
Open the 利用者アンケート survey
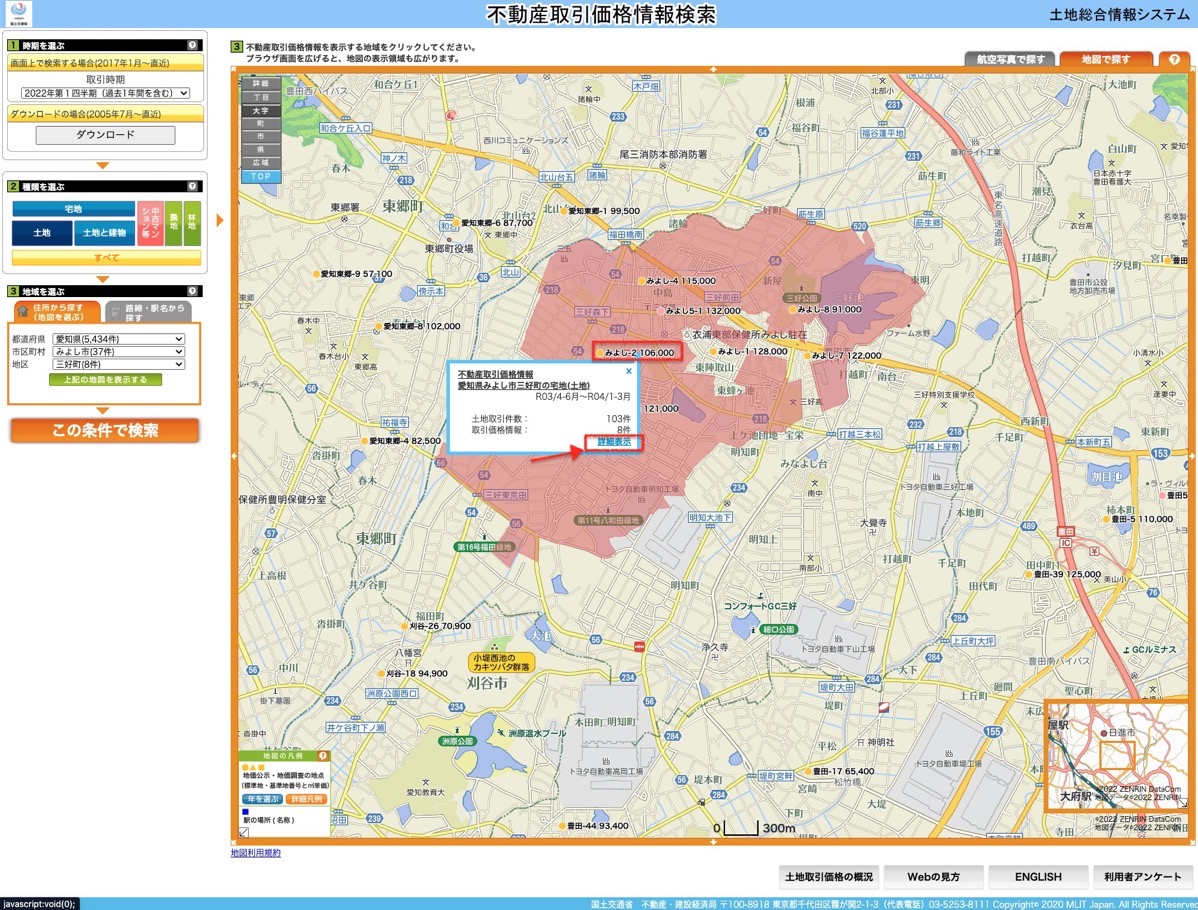click(1142, 876)
